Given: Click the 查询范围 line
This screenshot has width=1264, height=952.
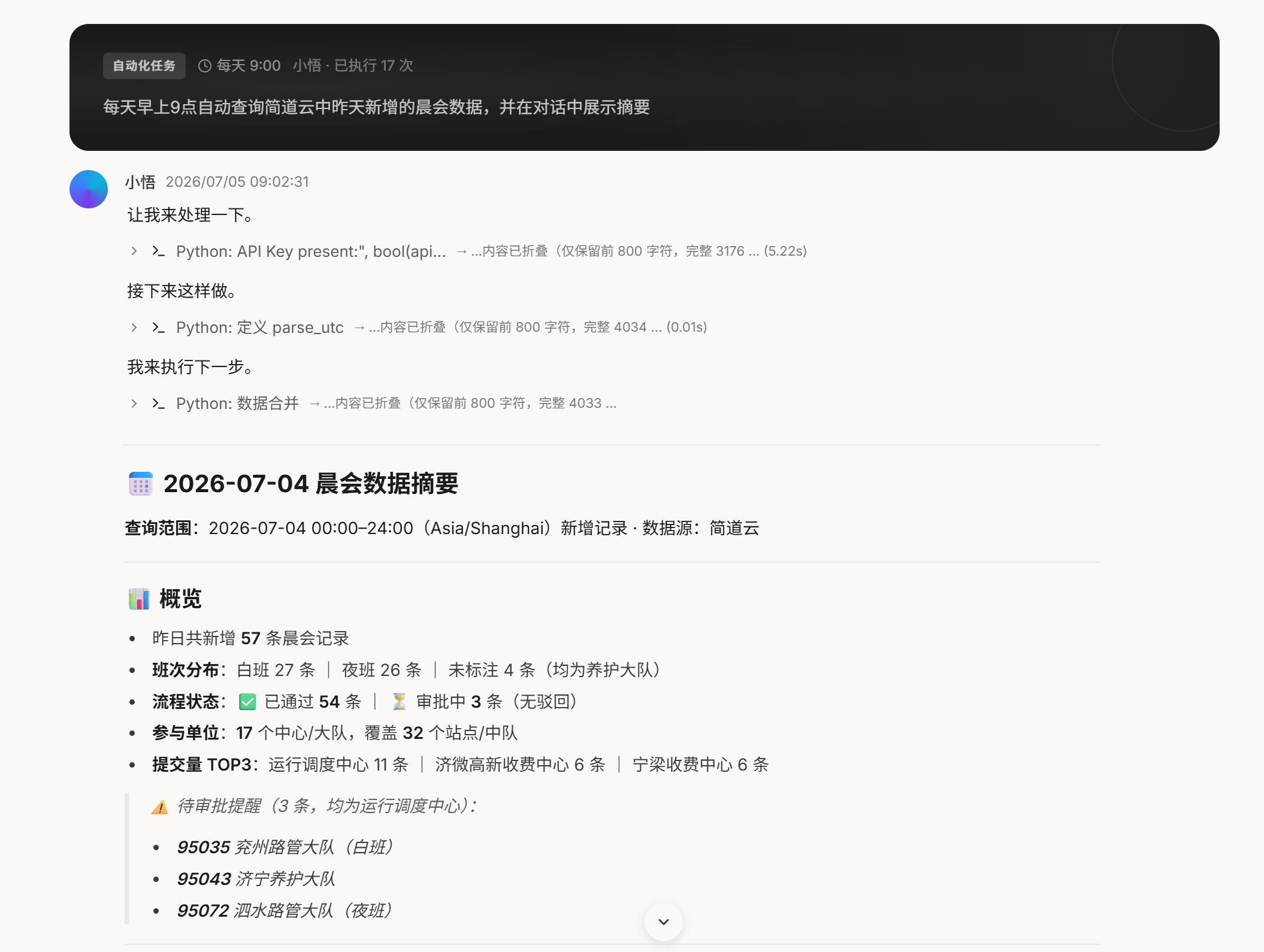Looking at the screenshot, I should point(442,528).
